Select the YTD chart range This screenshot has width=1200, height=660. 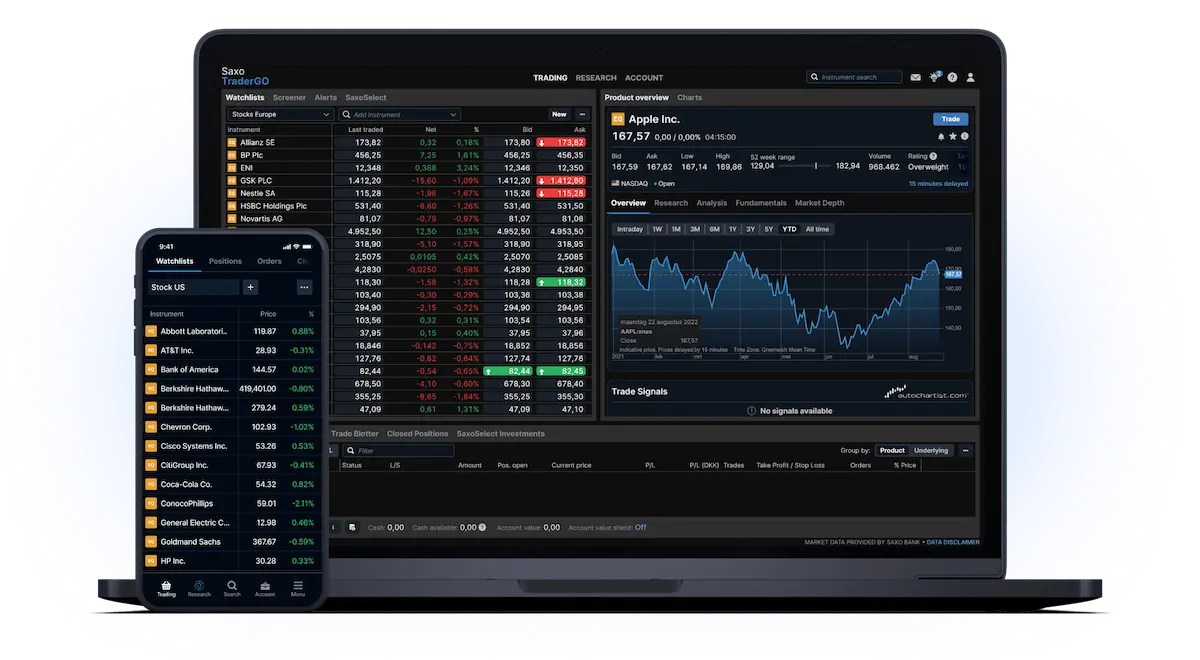coord(789,229)
